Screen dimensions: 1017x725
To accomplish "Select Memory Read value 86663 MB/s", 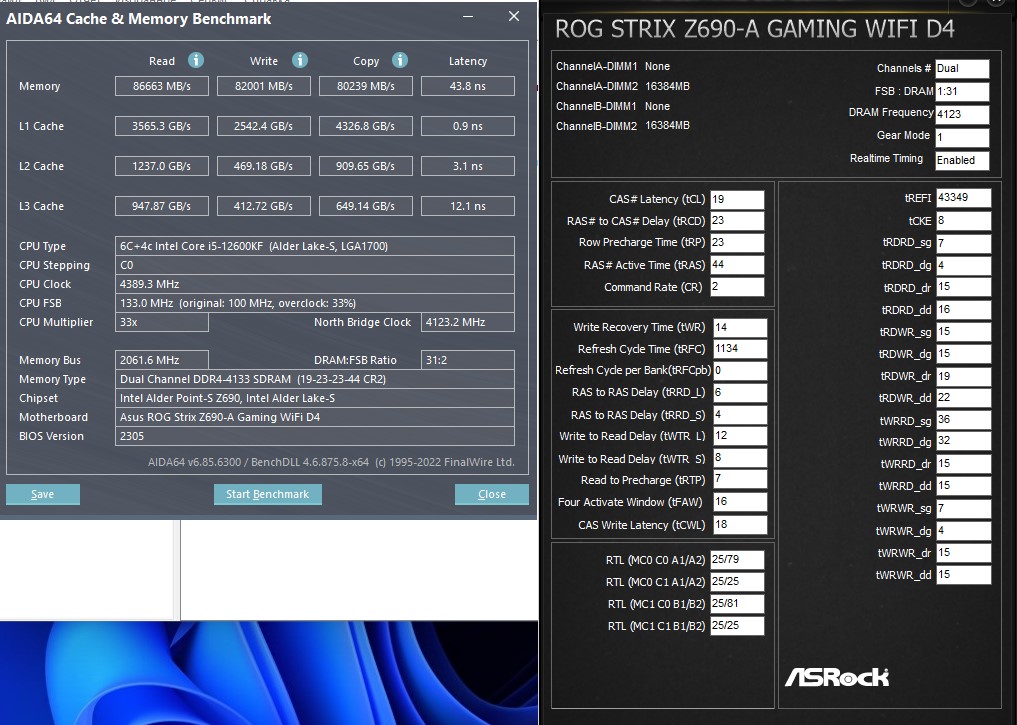I will click(x=162, y=86).
